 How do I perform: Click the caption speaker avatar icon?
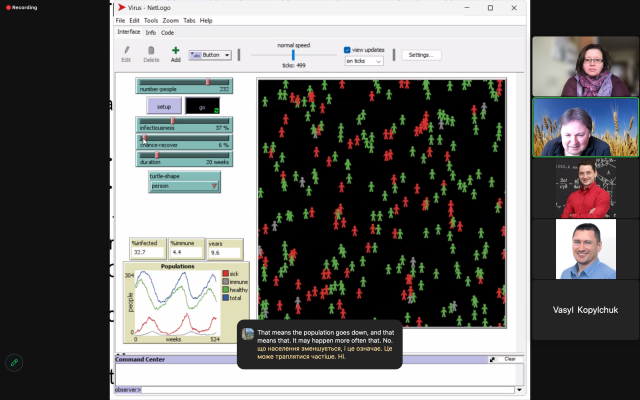coord(248,333)
